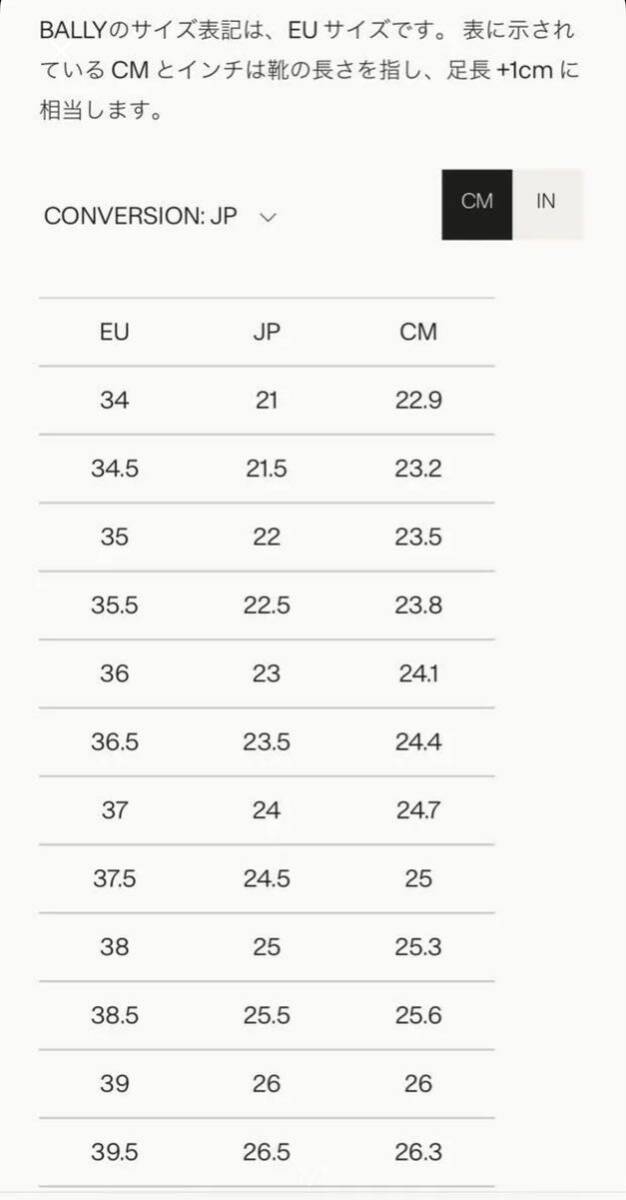The image size is (626, 1200).
Task: Click JP size 26 cell
Action: click(266, 1084)
